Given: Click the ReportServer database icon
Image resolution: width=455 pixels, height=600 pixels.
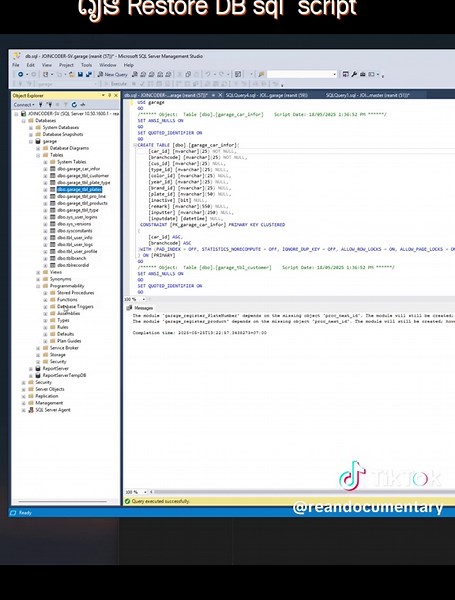Looking at the screenshot, I should pyautogui.click(x=38, y=368).
